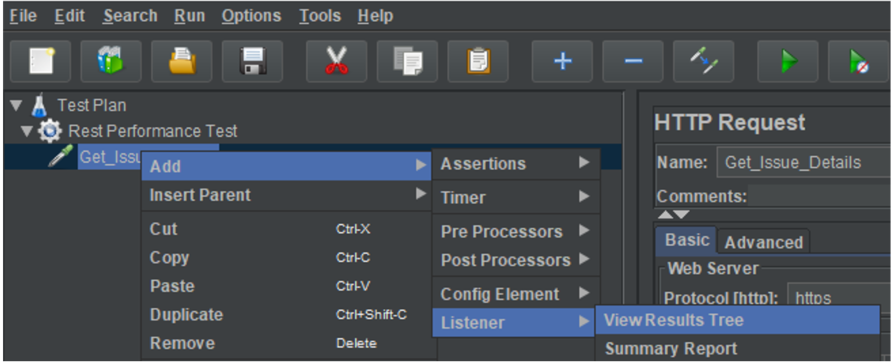895x364 pixels.
Task: Start the test with green play icon
Action: [788, 61]
